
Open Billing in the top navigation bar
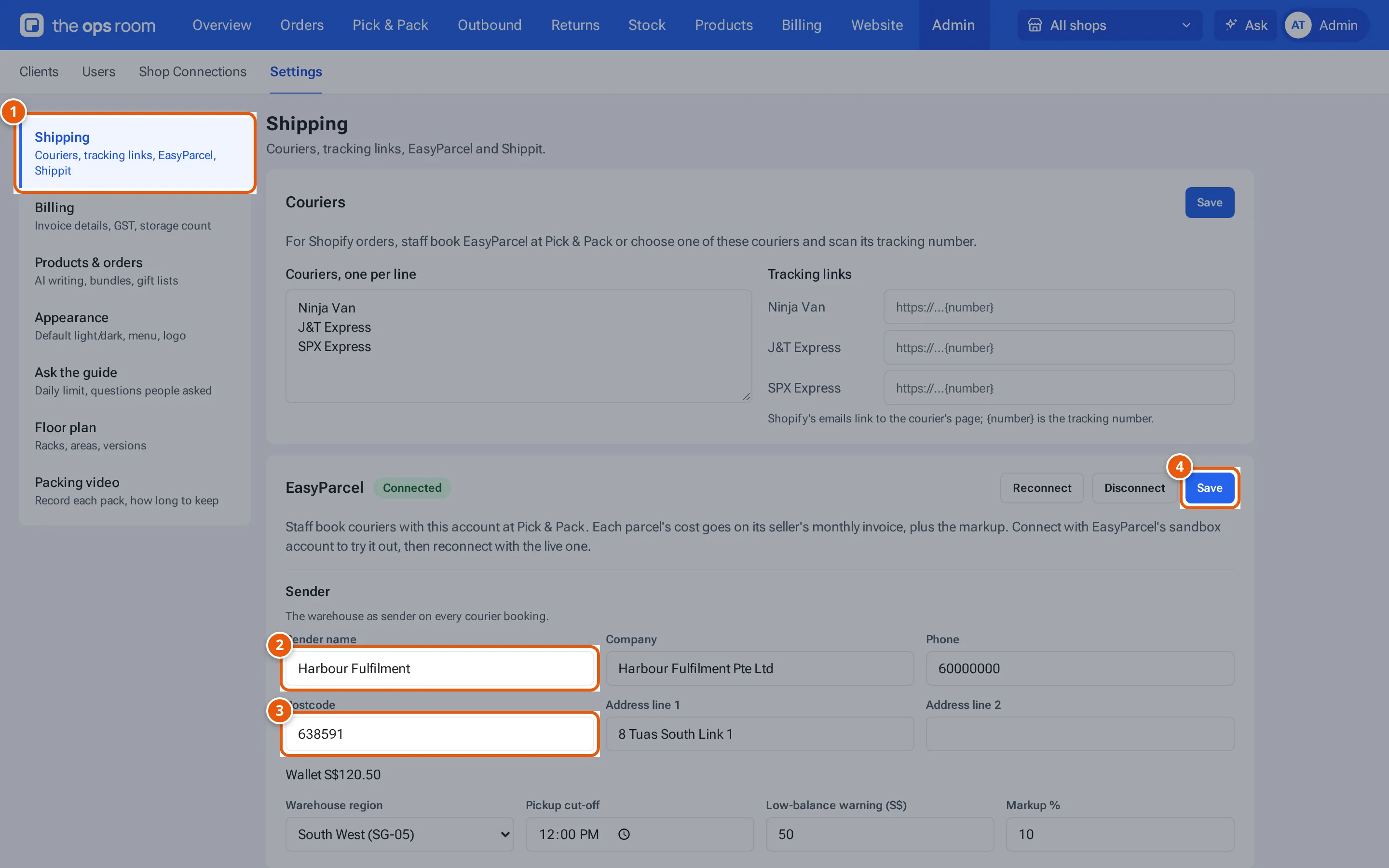801,25
